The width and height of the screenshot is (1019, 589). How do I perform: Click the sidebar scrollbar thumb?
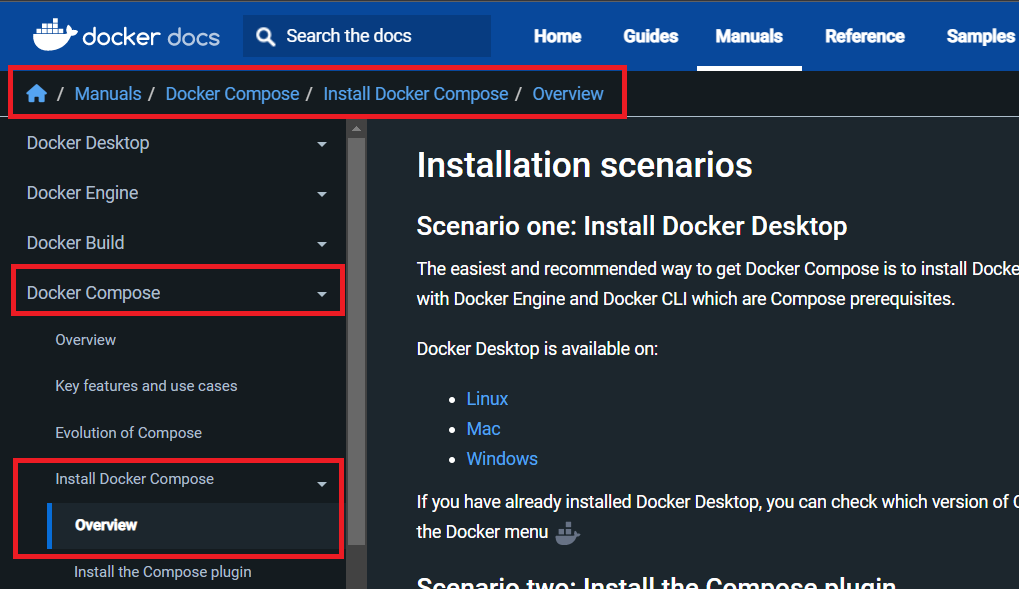point(356,341)
